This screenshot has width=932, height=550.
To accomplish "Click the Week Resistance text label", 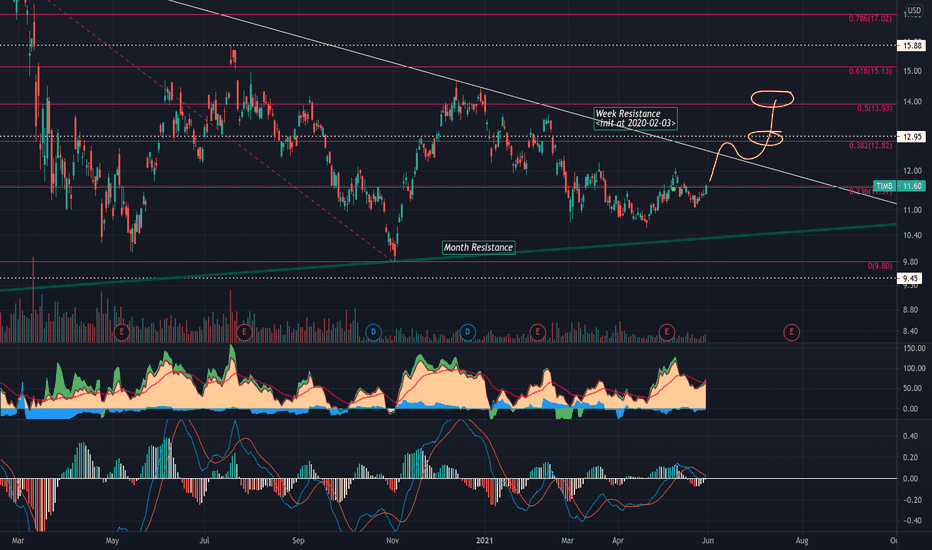I will click(x=635, y=118).
